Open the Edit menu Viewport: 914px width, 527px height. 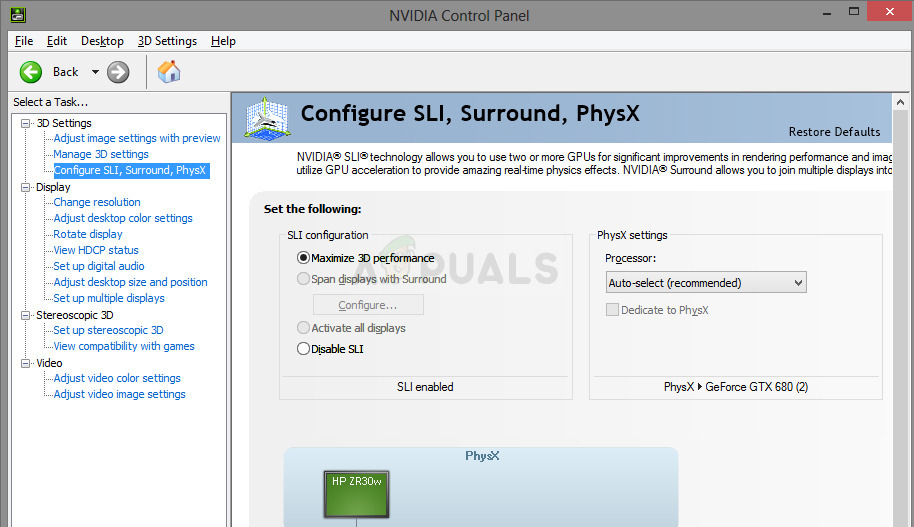[57, 41]
